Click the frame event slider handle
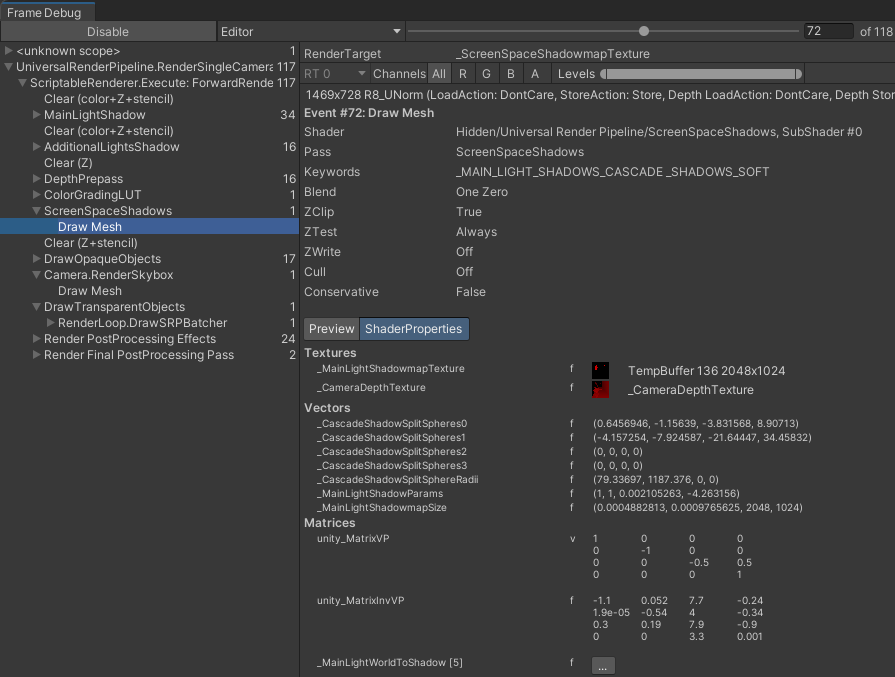The image size is (895, 677). tap(644, 31)
